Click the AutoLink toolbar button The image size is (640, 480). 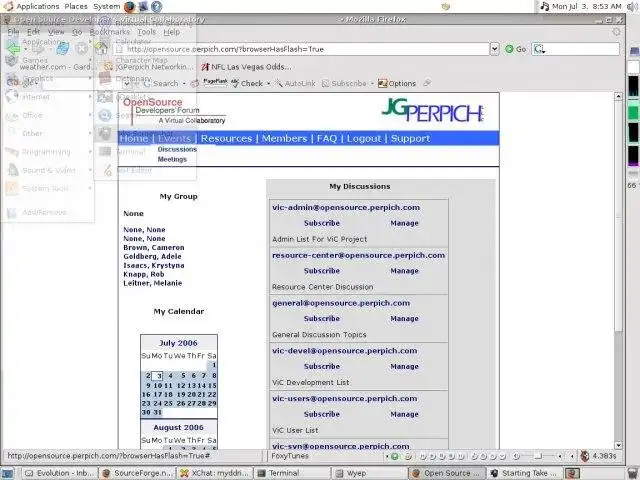click(x=296, y=83)
